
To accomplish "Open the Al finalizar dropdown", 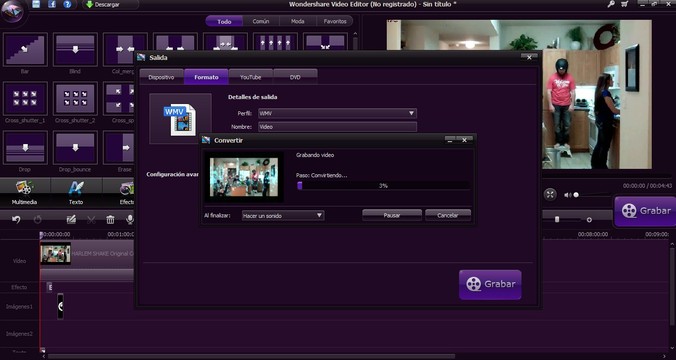I will 283,216.
